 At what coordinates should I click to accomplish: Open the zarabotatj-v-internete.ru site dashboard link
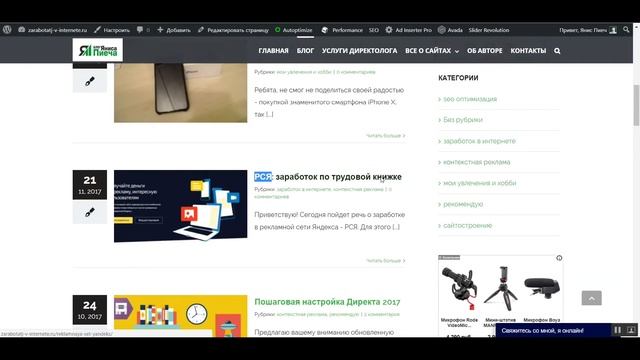[x=53, y=30]
